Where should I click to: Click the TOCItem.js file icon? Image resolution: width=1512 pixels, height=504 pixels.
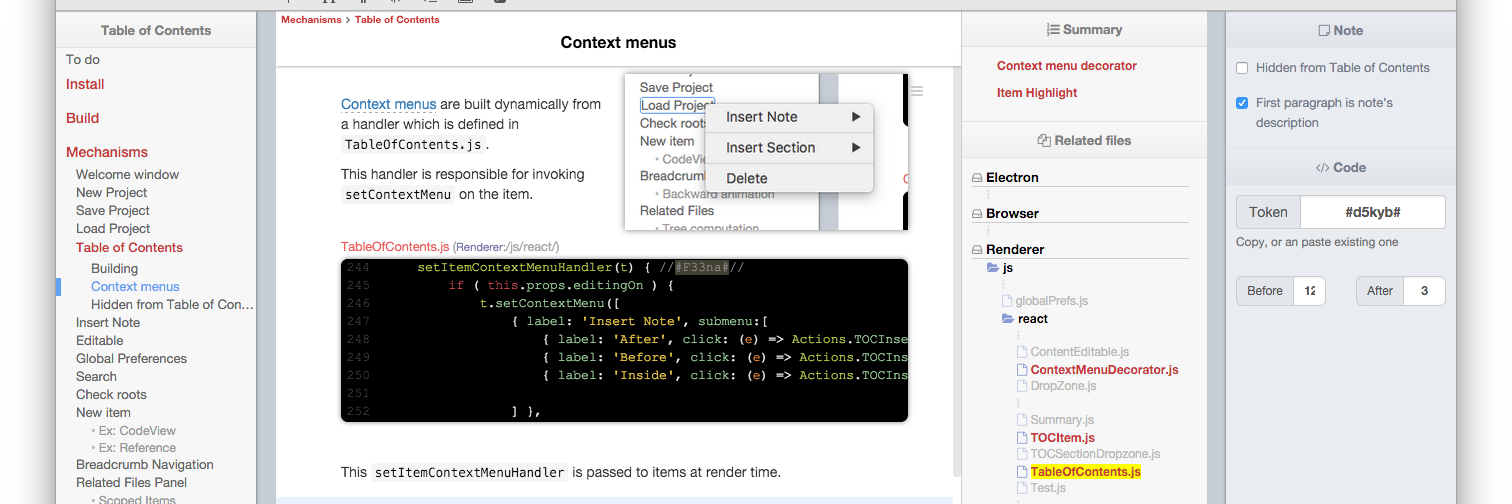pyautogui.click(x=1022, y=438)
